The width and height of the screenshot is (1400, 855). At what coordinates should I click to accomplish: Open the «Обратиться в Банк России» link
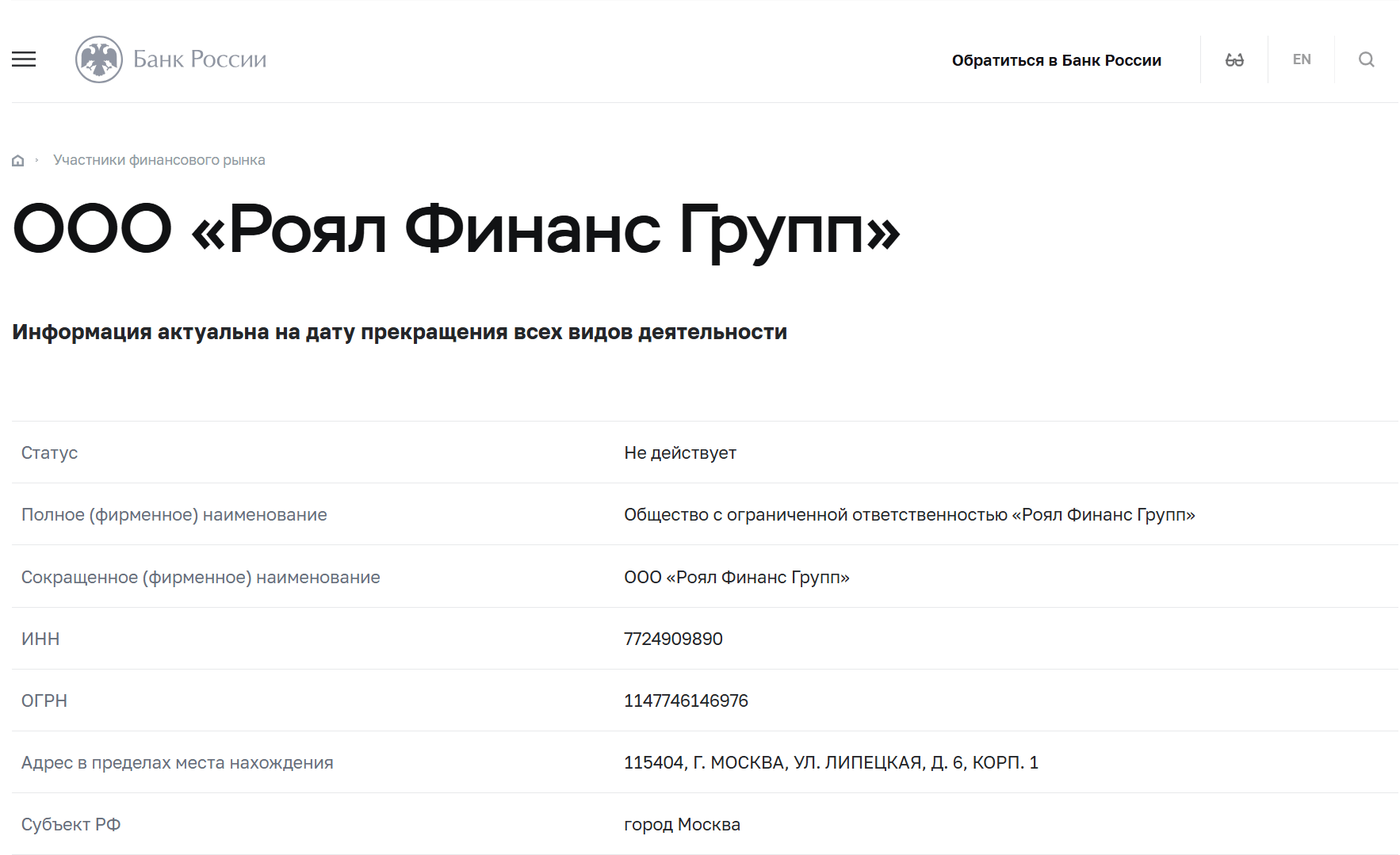coord(1058,59)
